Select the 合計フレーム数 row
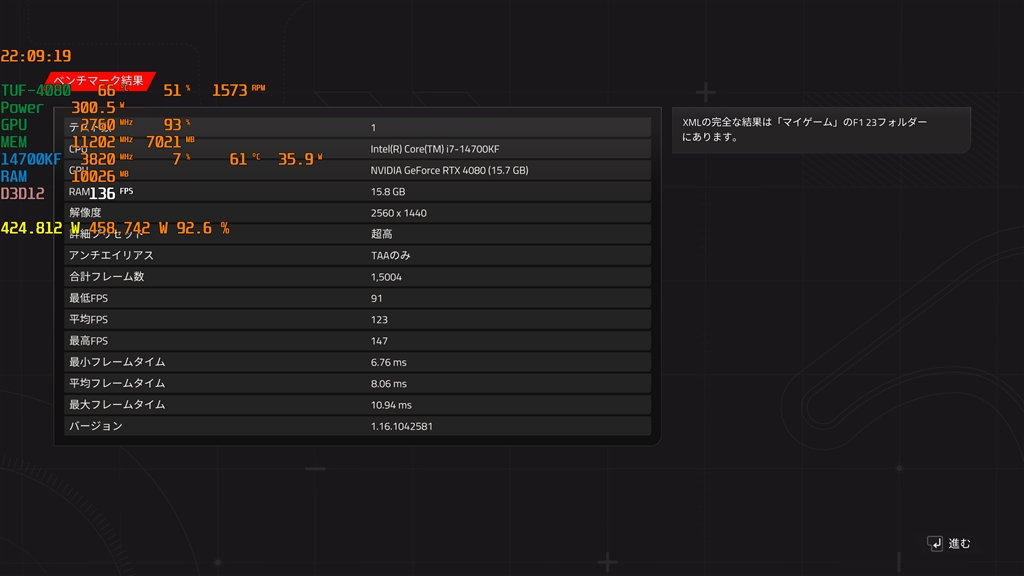Viewport: 1024px width, 576px height. (x=357, y=277)
